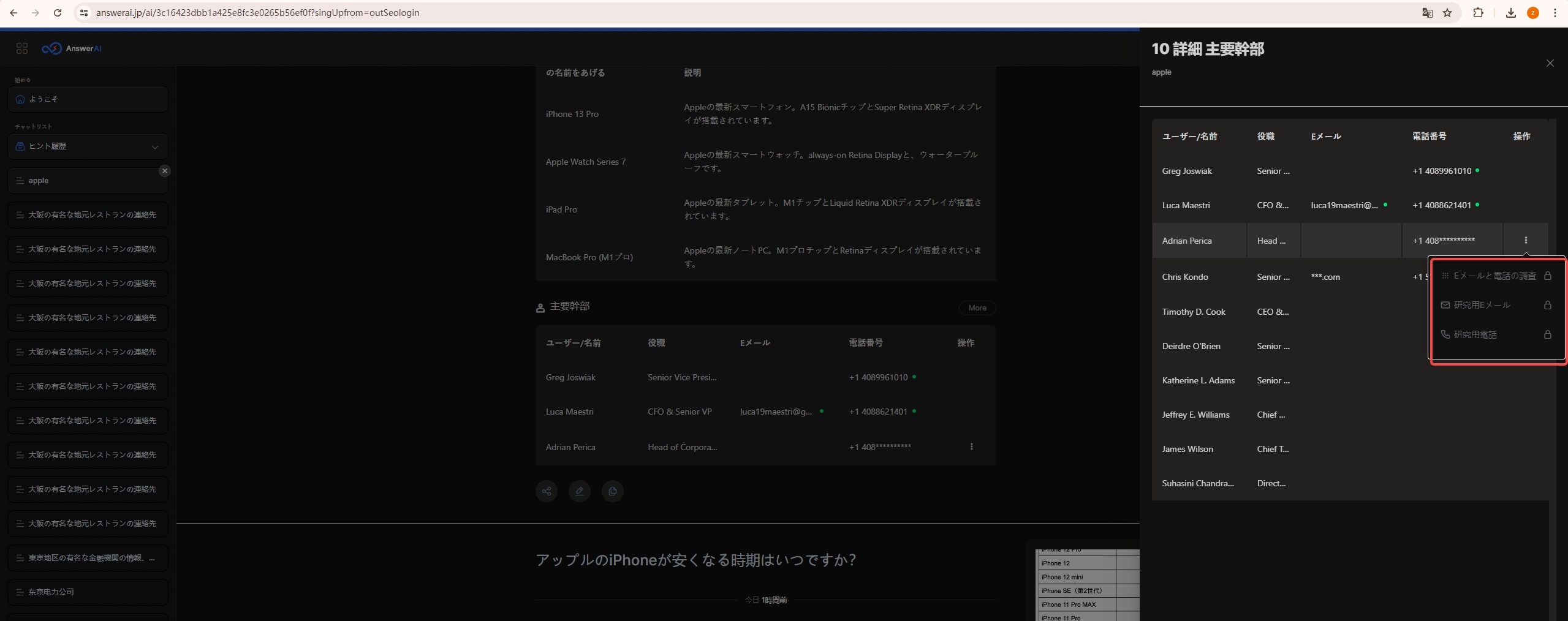This screenshot has height=621, width=1568.
Task: Click the copy icon below the executives table
Action: pyautogui.click(x=613, y=491)
